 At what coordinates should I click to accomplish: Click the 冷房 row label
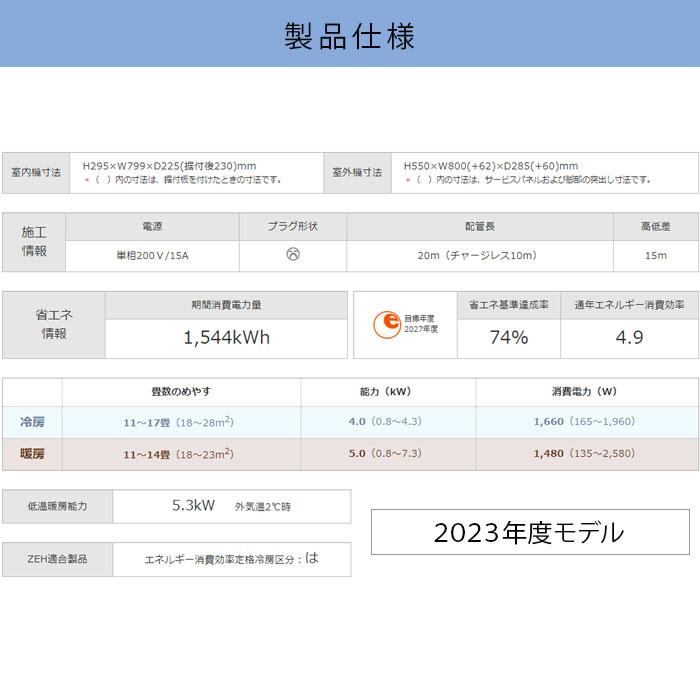(32, 422)
